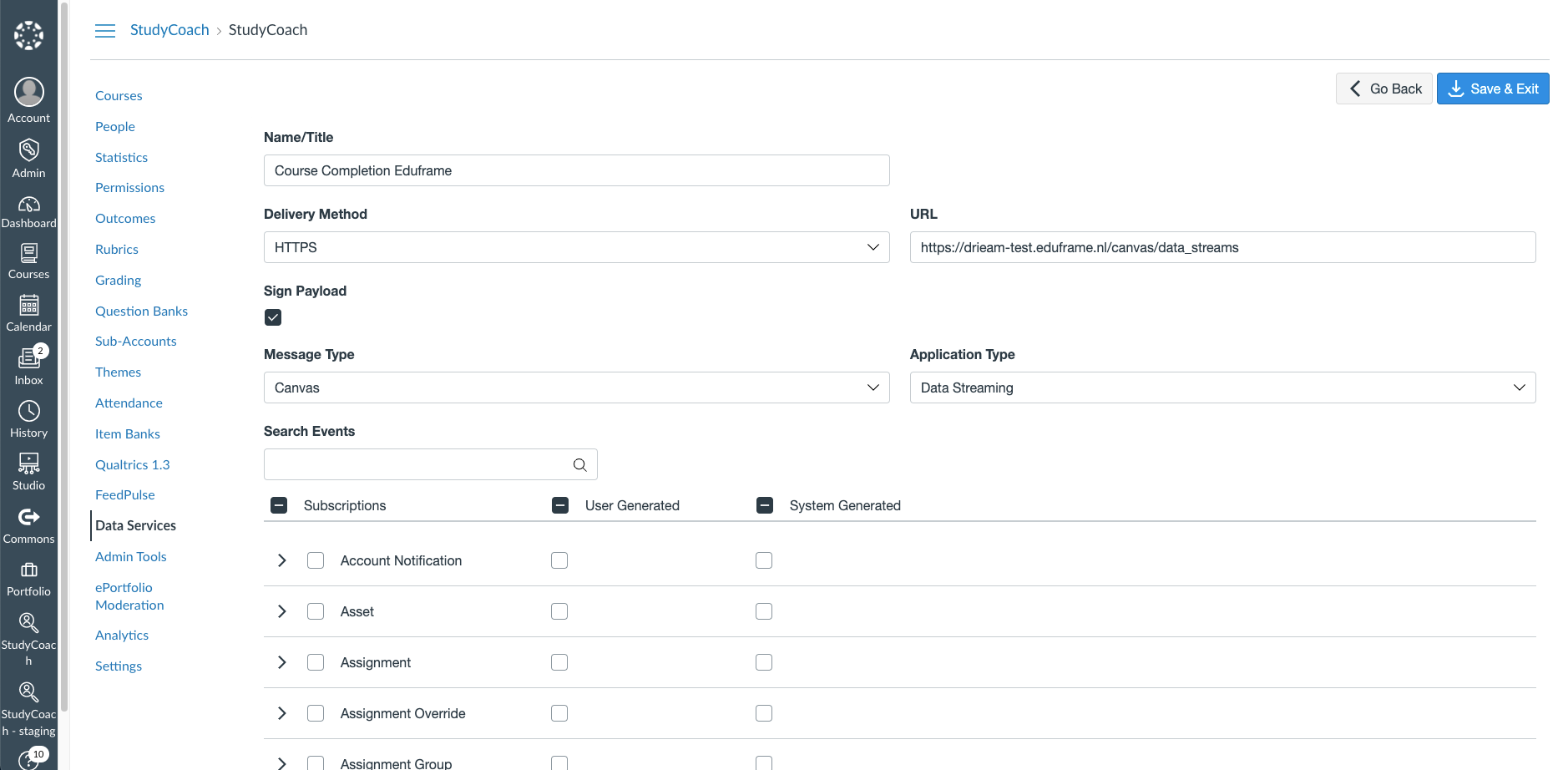Check Assignment Override System Generated checkbox
The width and height of the screenshot is (1568, 770).
[x=764, y=713]
